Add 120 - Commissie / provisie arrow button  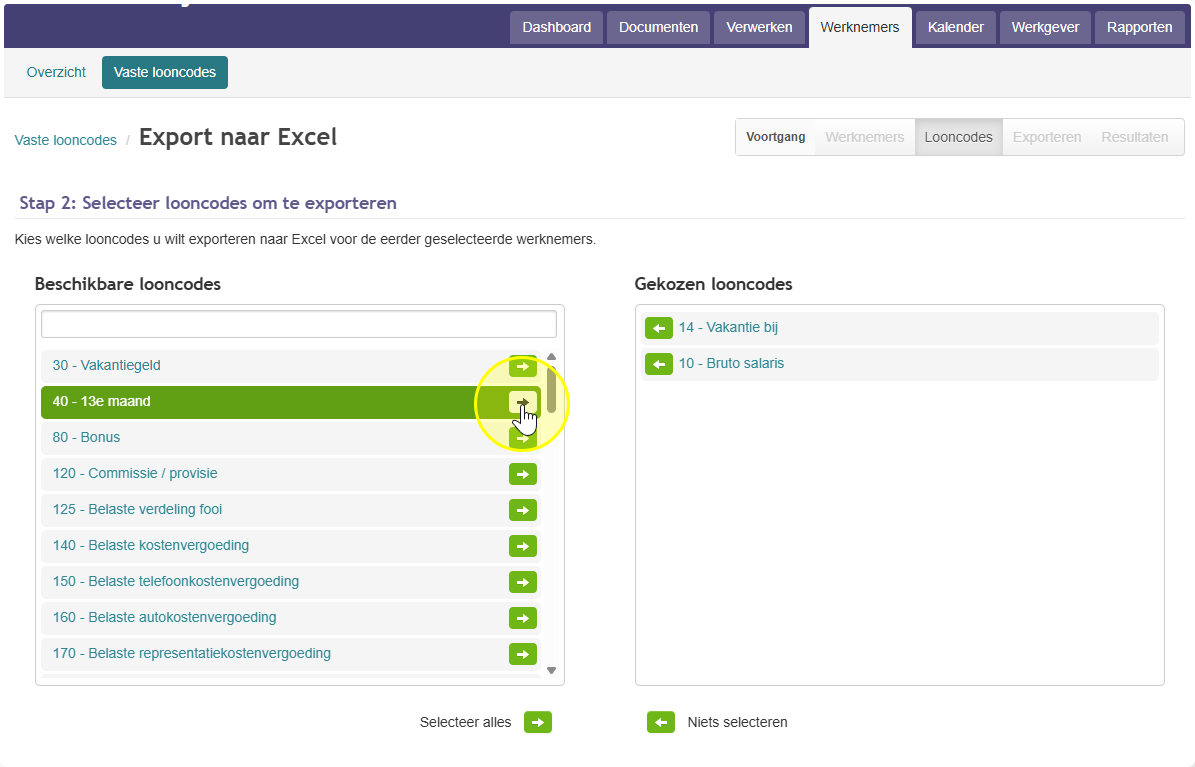523,474
